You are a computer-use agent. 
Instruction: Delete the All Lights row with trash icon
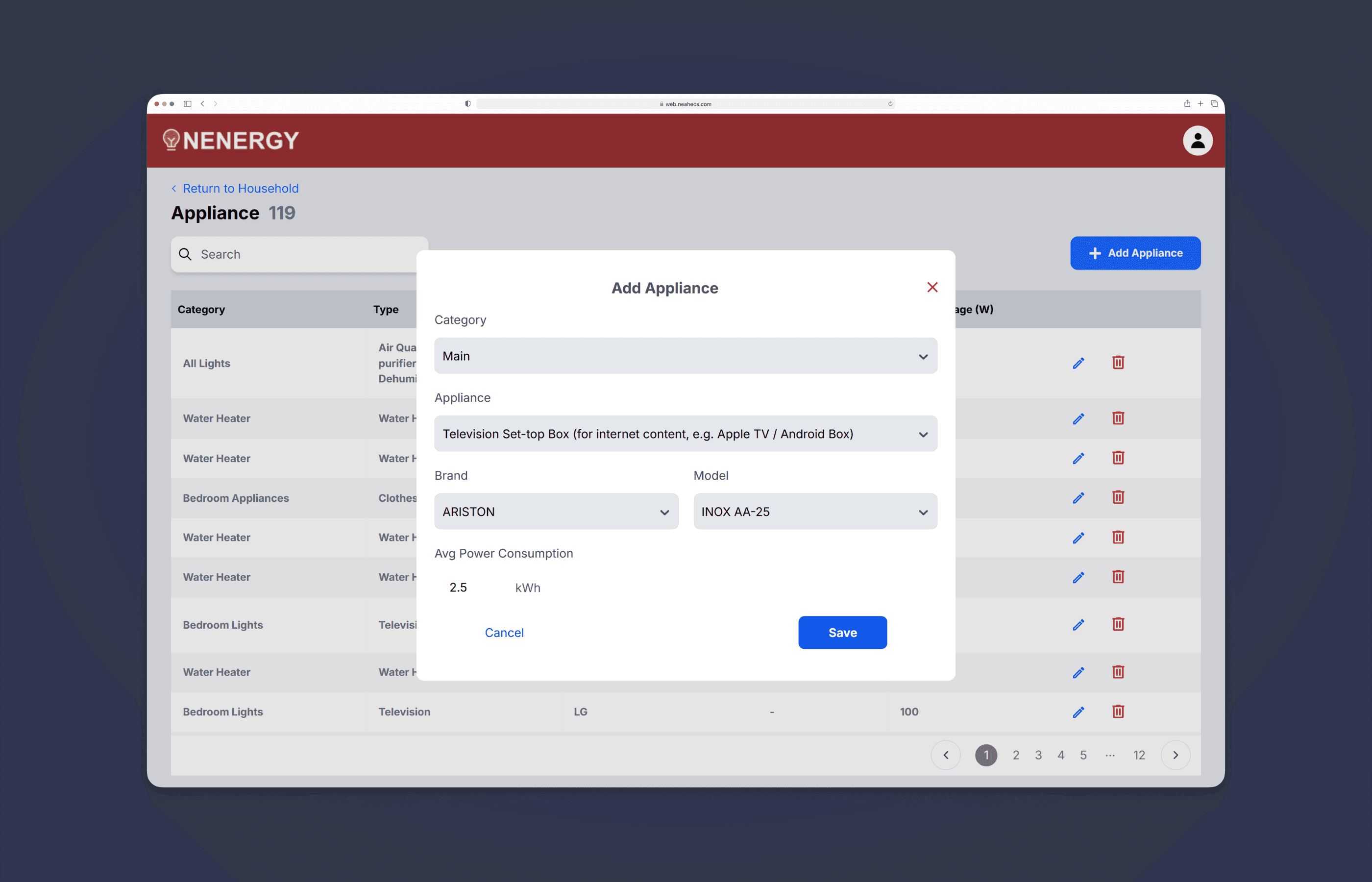1118,363
